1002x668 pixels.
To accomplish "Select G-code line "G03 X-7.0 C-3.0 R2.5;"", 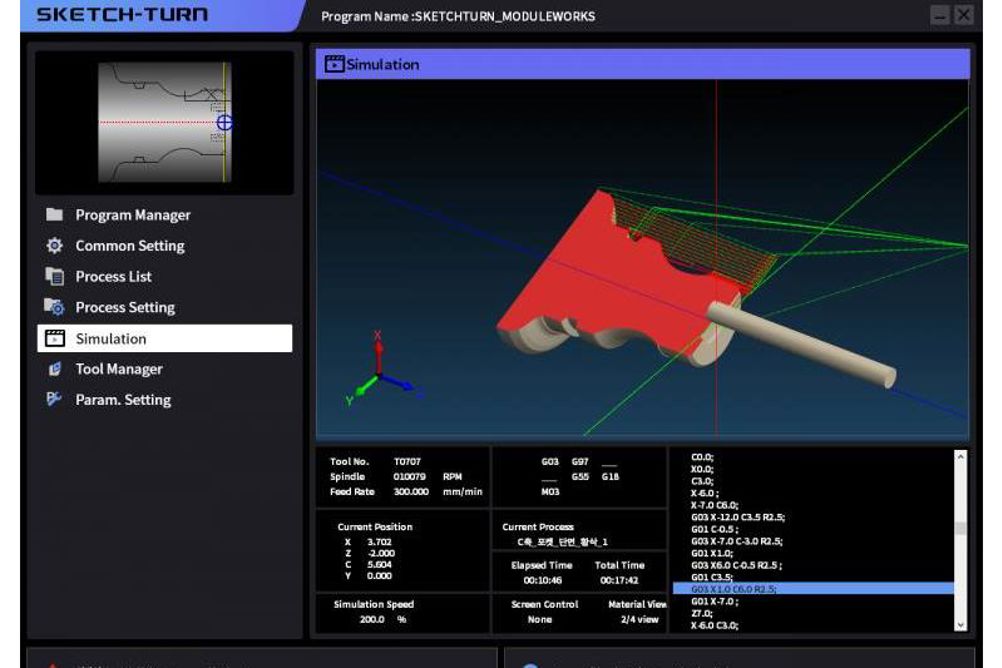I will pos(736,541).
